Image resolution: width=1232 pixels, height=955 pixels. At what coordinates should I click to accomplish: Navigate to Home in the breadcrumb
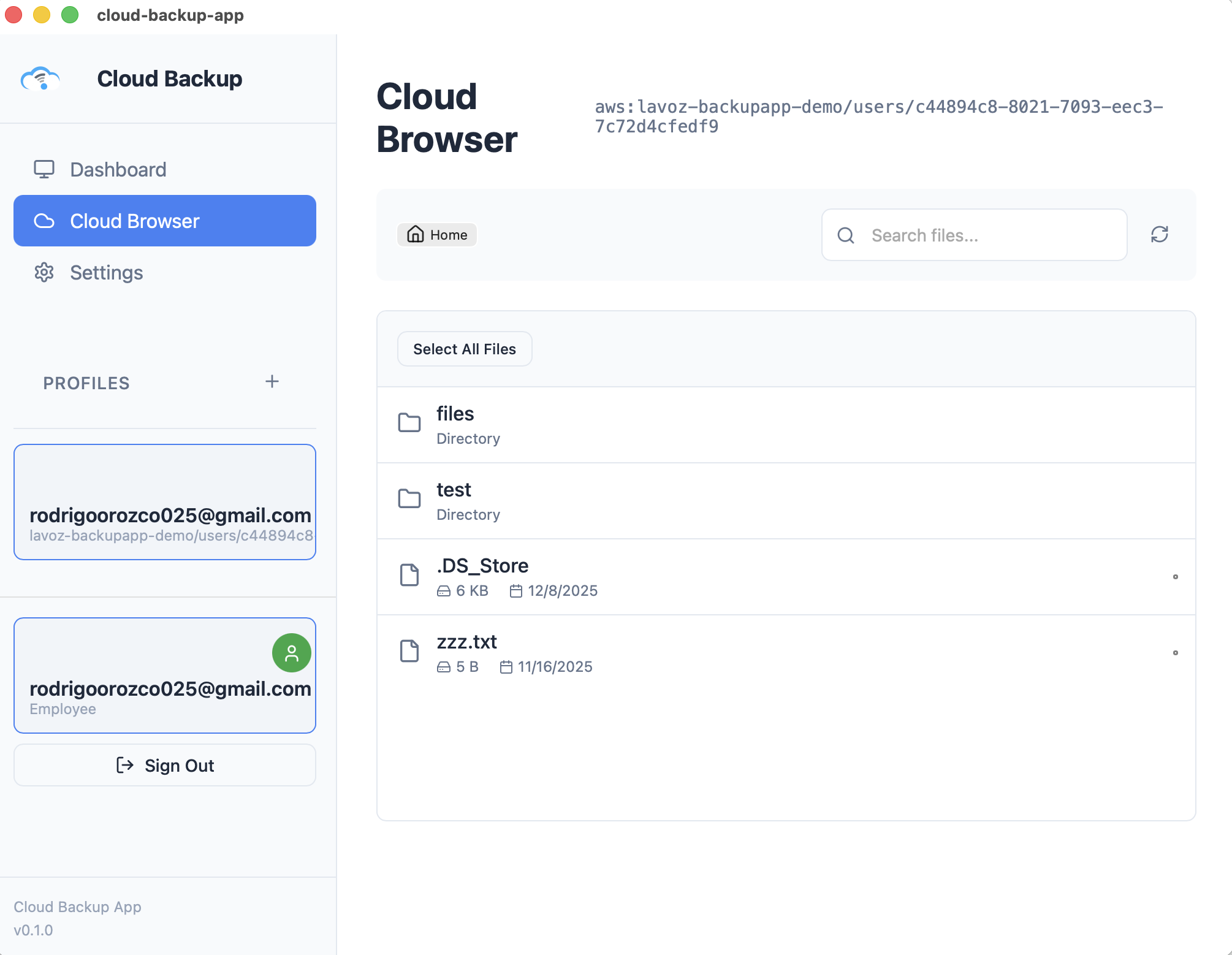pos(436,235)
